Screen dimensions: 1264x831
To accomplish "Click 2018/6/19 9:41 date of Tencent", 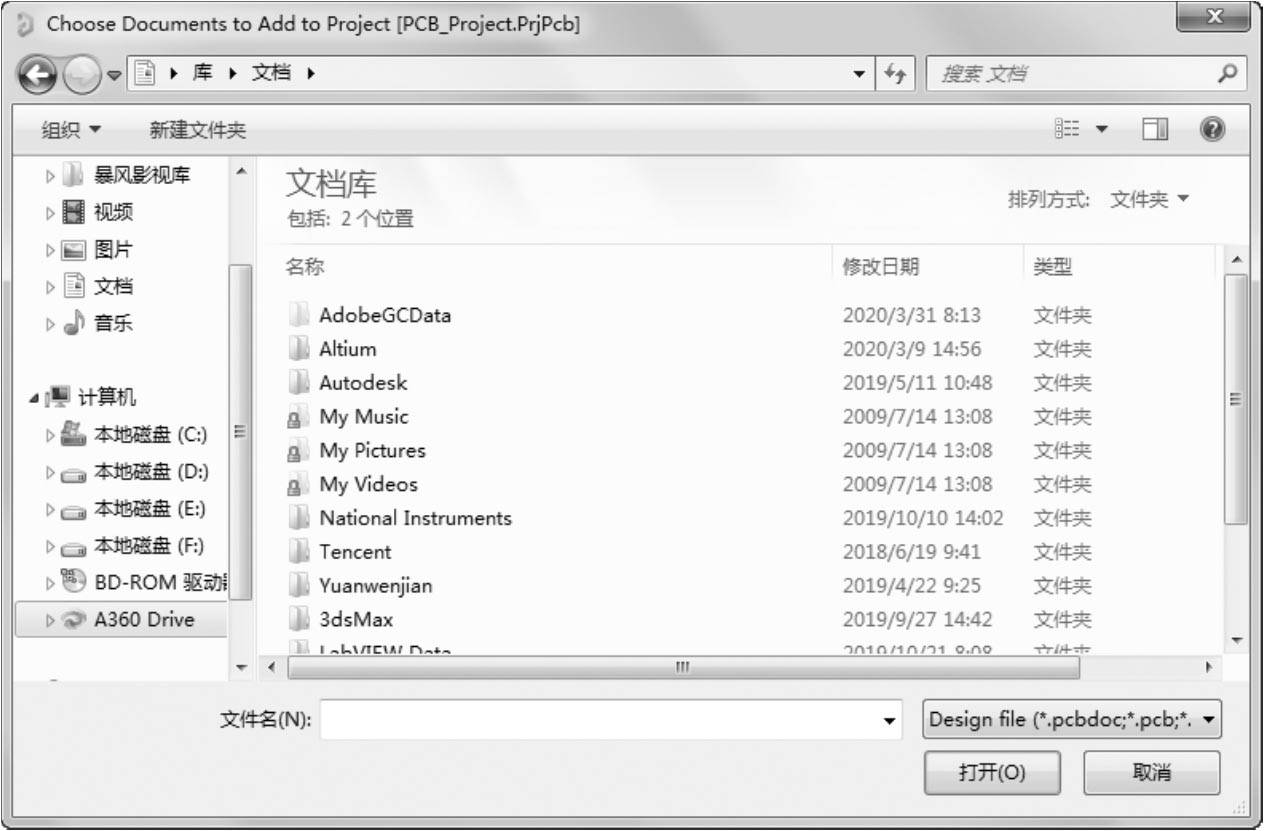I will [912, 552].
